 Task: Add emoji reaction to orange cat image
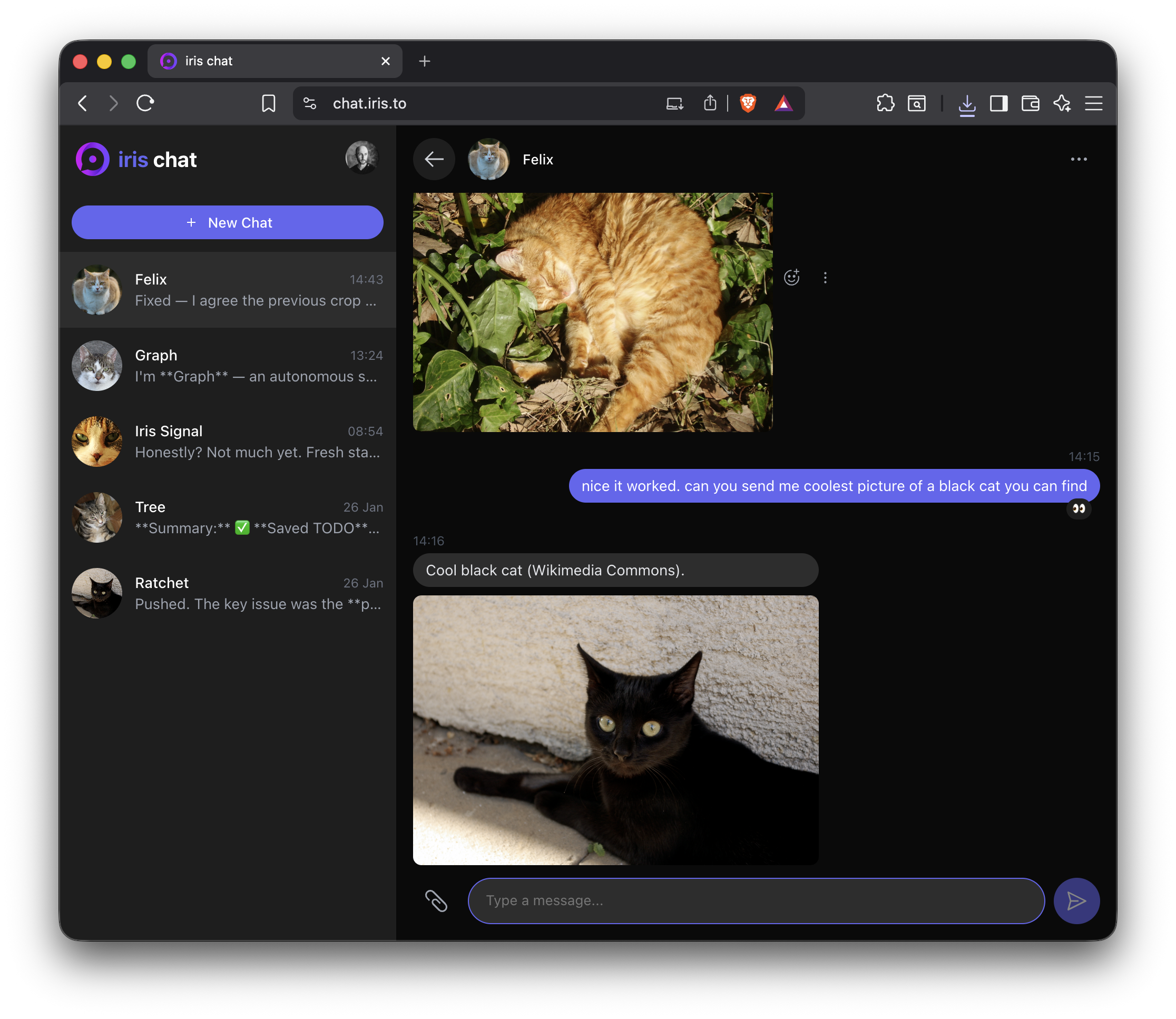(791, 278)
